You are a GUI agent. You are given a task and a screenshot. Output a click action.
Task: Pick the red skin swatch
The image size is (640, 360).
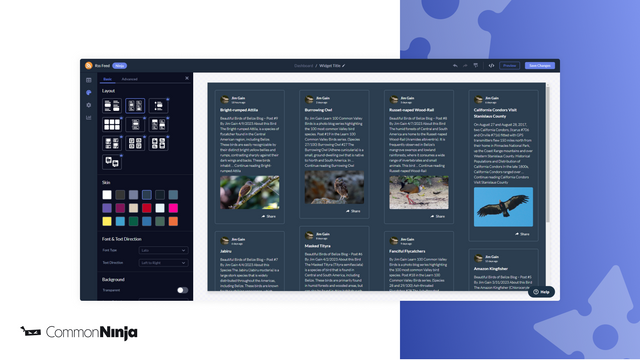[147, 208]
